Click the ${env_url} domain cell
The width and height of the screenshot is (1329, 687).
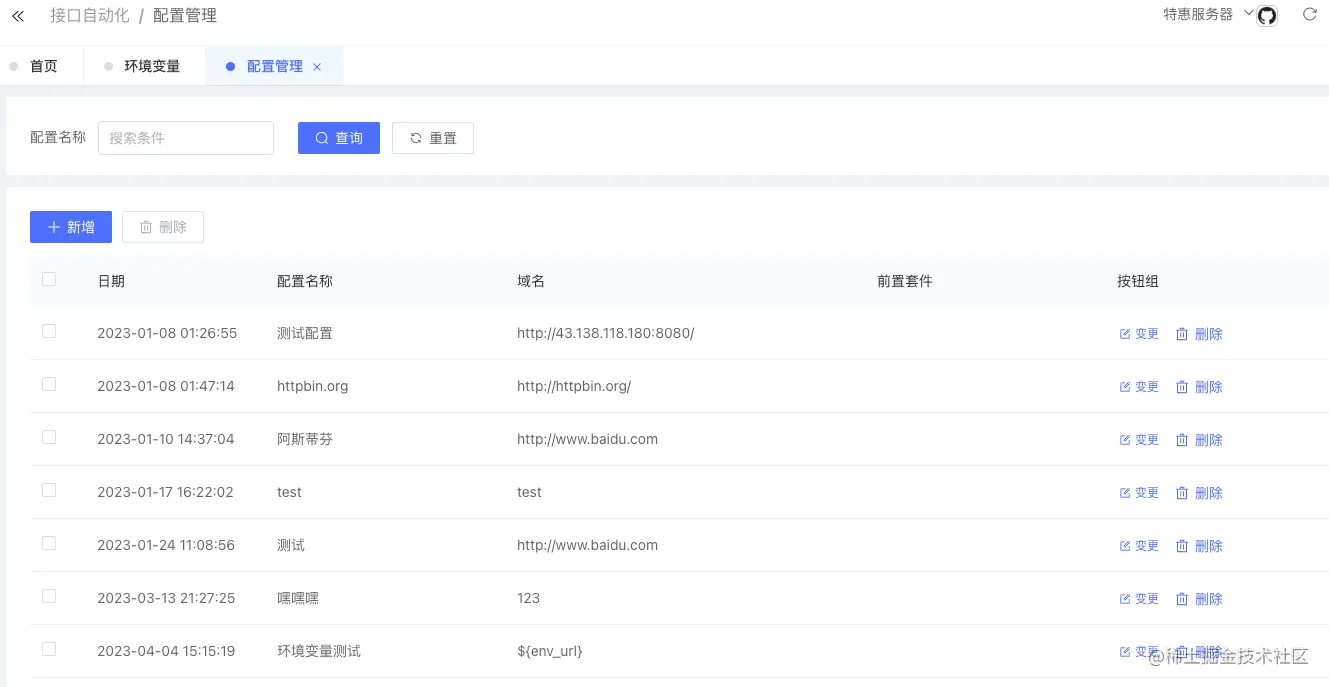[550, 651]
